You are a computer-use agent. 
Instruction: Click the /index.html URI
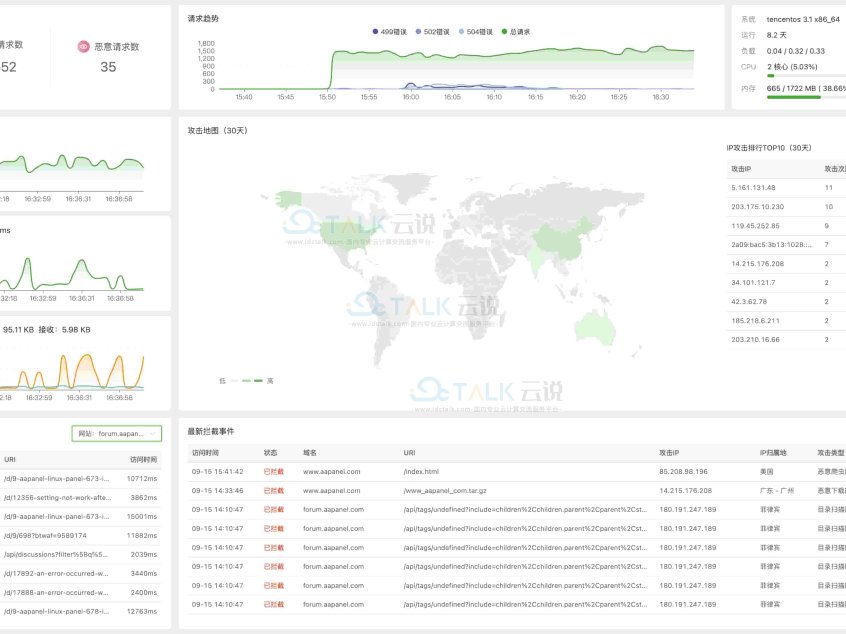(421, 472)
